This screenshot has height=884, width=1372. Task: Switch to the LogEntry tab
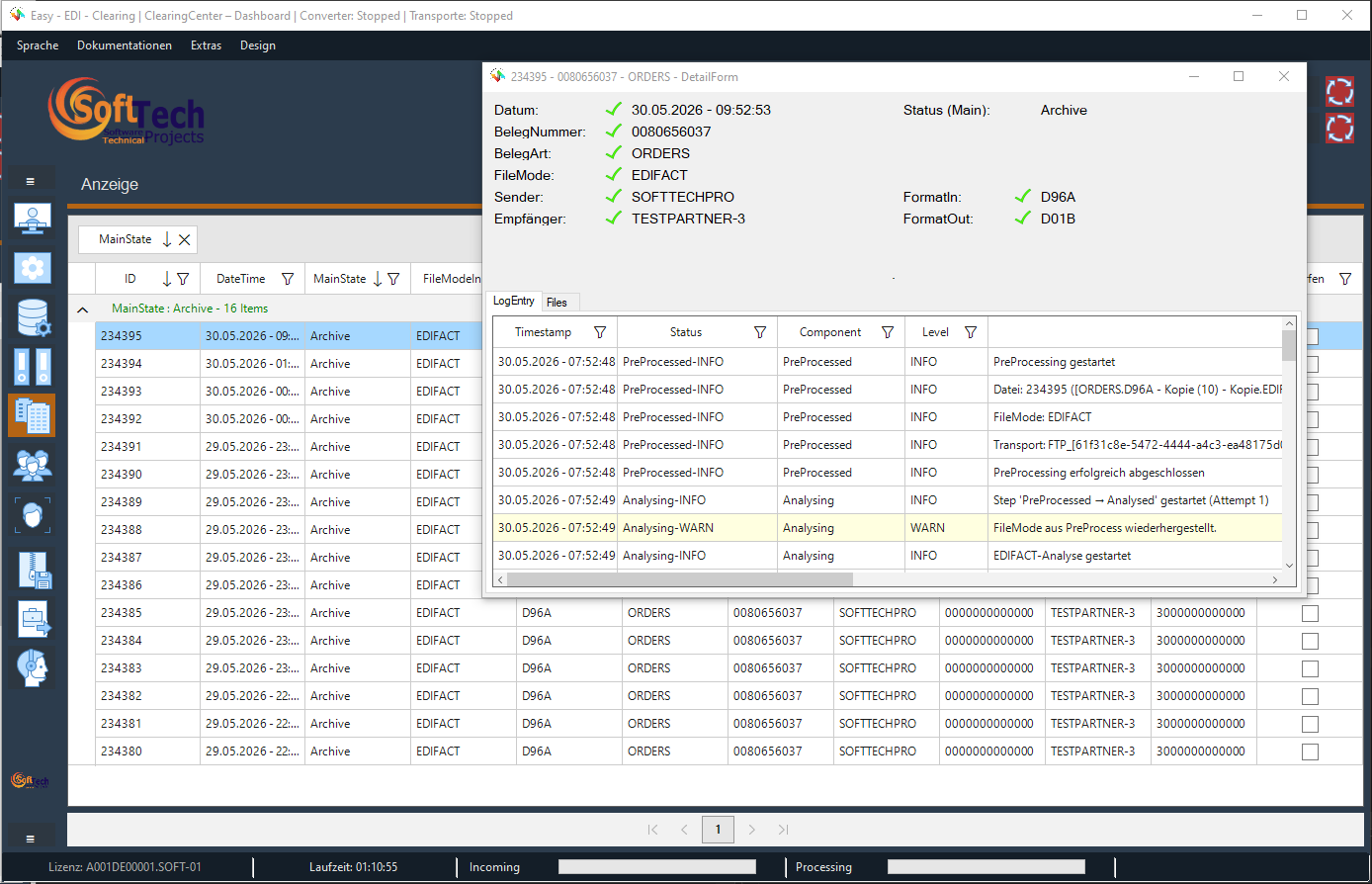(x=514, y=301)
